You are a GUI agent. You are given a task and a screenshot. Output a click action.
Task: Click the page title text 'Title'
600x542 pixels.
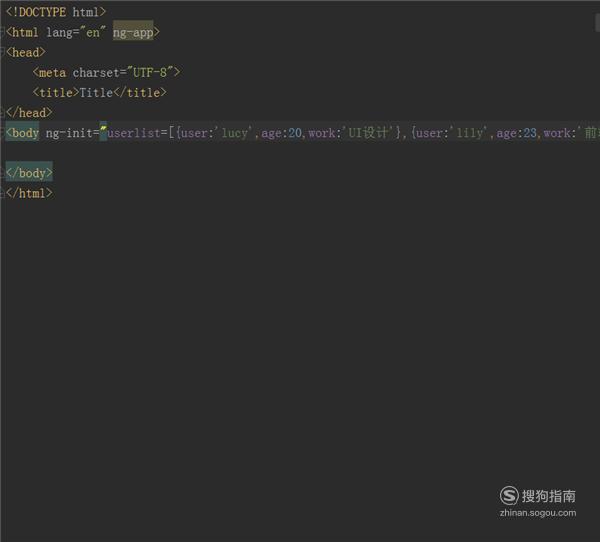[x=96, y=92]
